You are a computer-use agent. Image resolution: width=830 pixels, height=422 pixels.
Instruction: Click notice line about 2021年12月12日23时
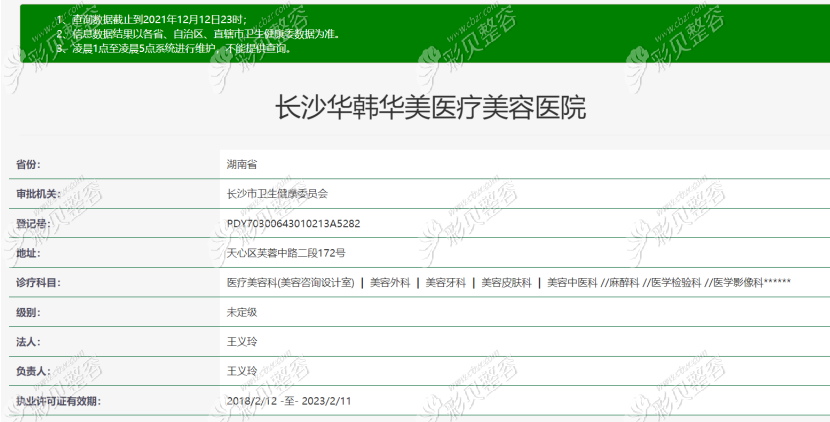click(x=152, y=20)
